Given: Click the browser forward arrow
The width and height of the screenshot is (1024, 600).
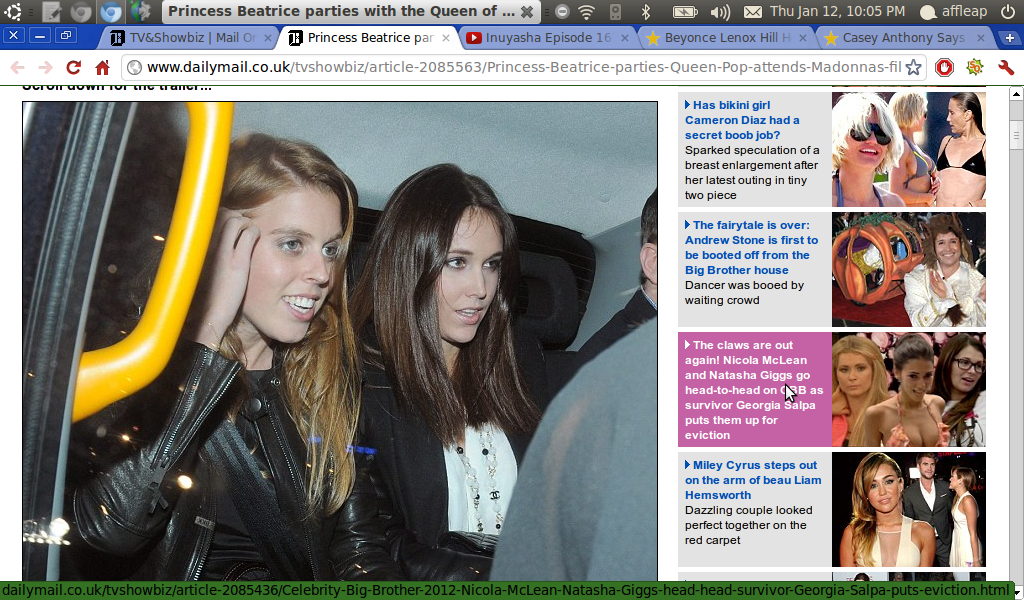Looking at the screenshot, I should 45,67.
